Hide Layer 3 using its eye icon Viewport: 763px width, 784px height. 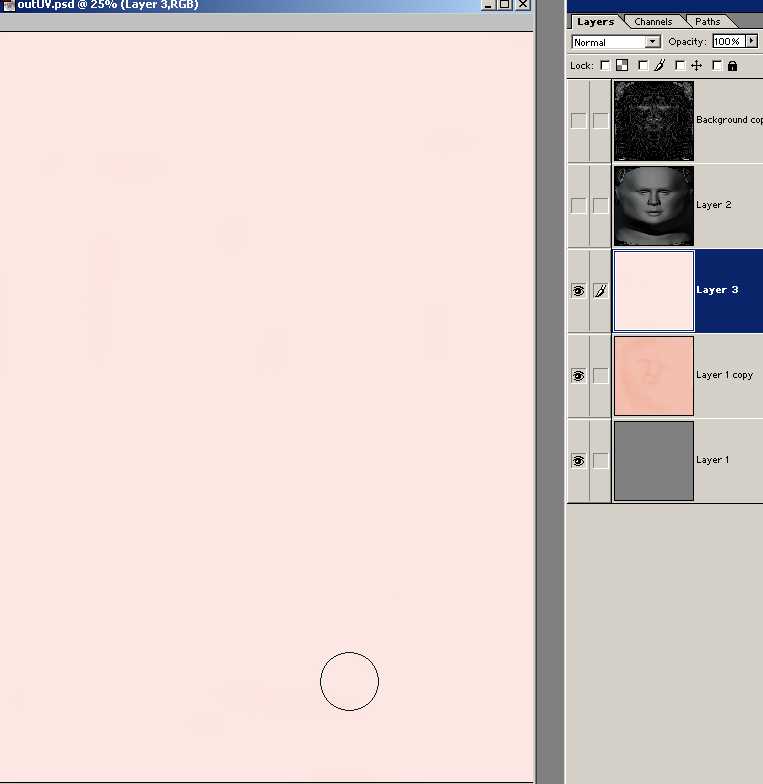pos(578,291)
